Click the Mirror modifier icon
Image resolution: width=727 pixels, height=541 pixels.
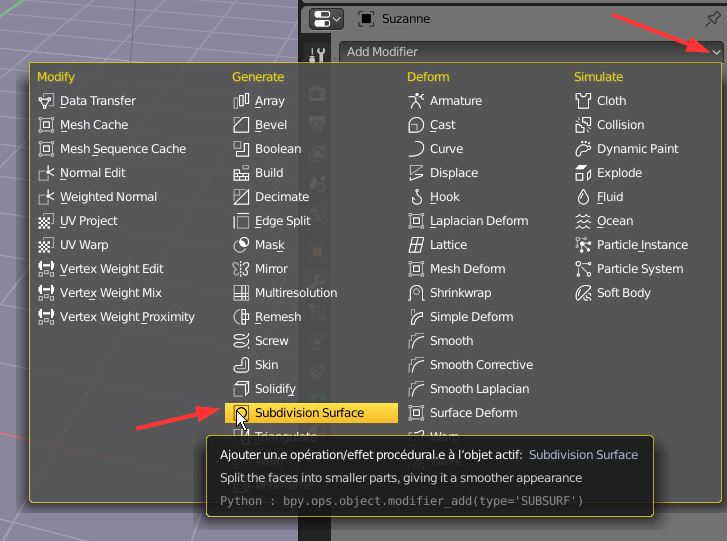click(241, 269)
